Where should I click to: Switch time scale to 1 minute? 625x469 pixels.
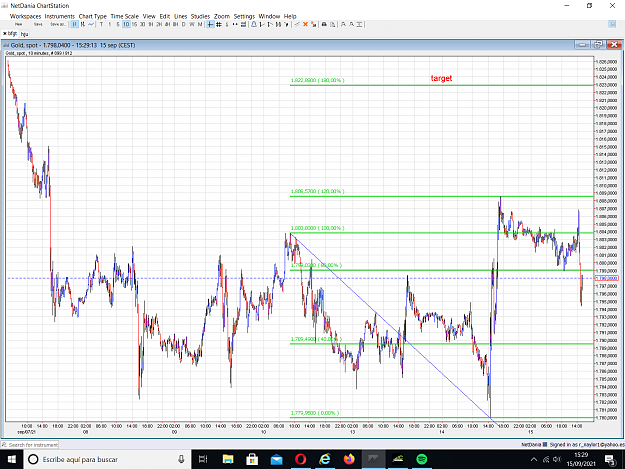[110, 24]
